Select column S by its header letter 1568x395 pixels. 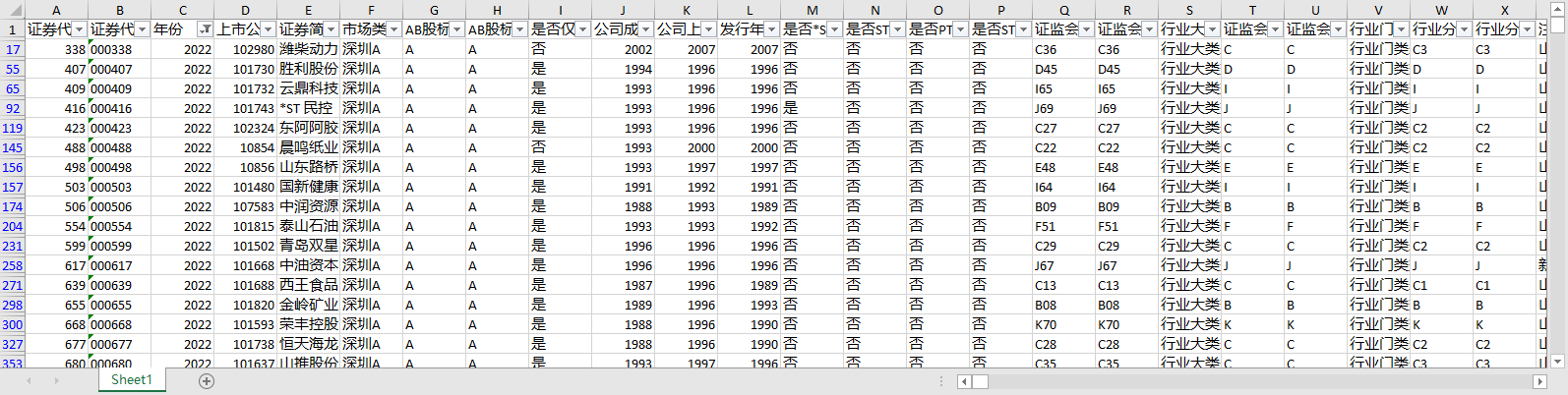1190,10
